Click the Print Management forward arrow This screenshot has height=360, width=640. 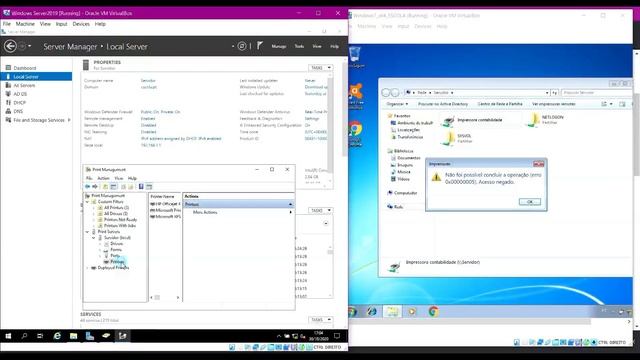click(x=95, y=187)
